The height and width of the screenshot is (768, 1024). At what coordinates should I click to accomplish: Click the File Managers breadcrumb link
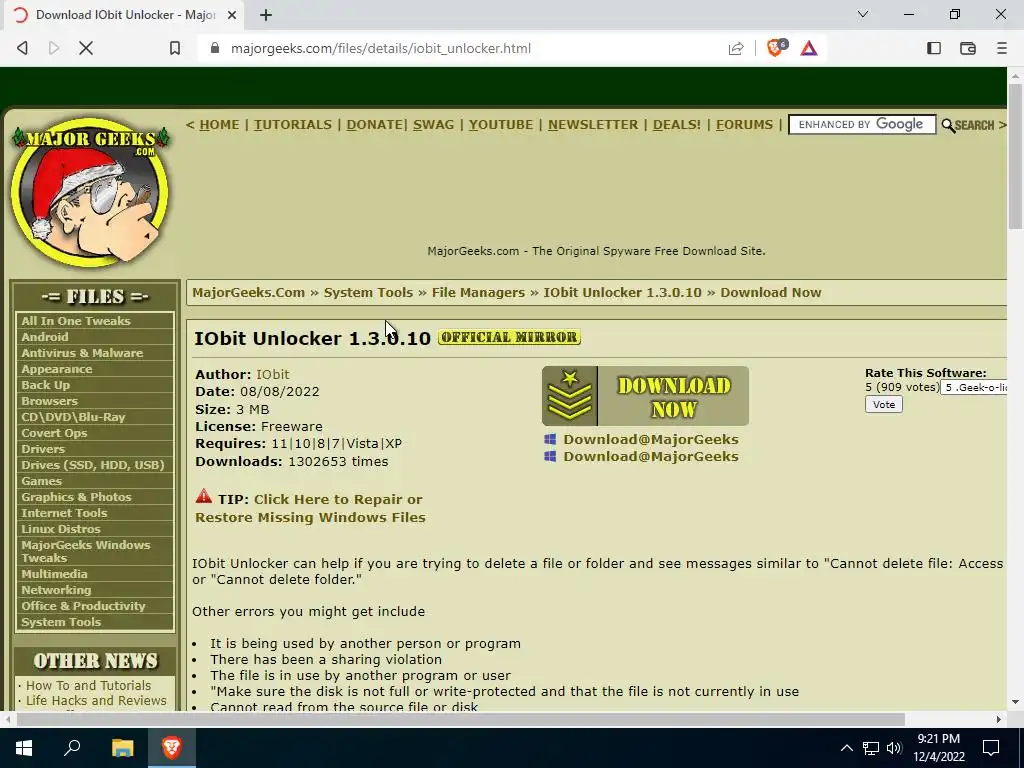coord(478,293)
